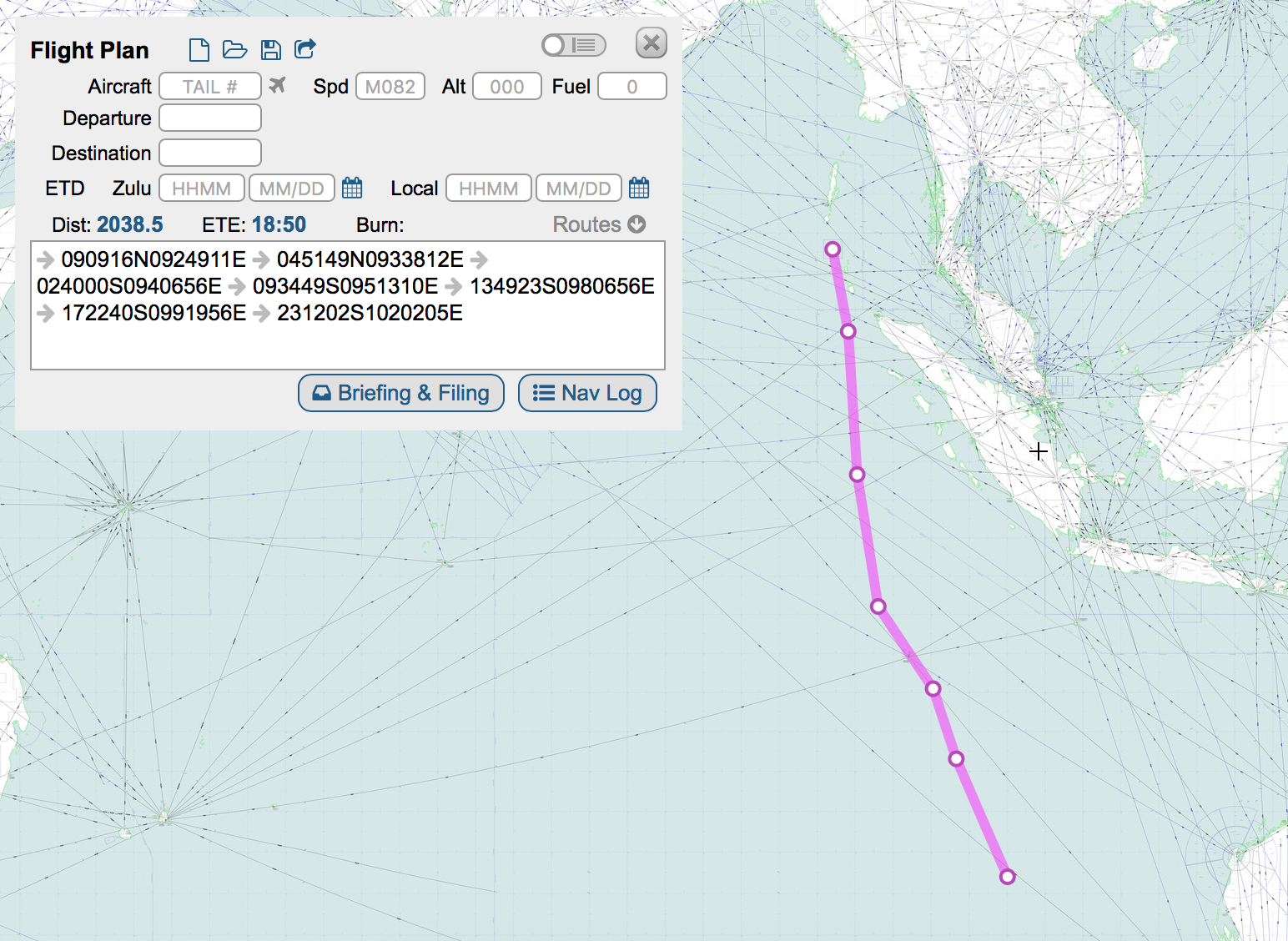
Task: Click the Alt 000 field
Action: tap(507, 87)
